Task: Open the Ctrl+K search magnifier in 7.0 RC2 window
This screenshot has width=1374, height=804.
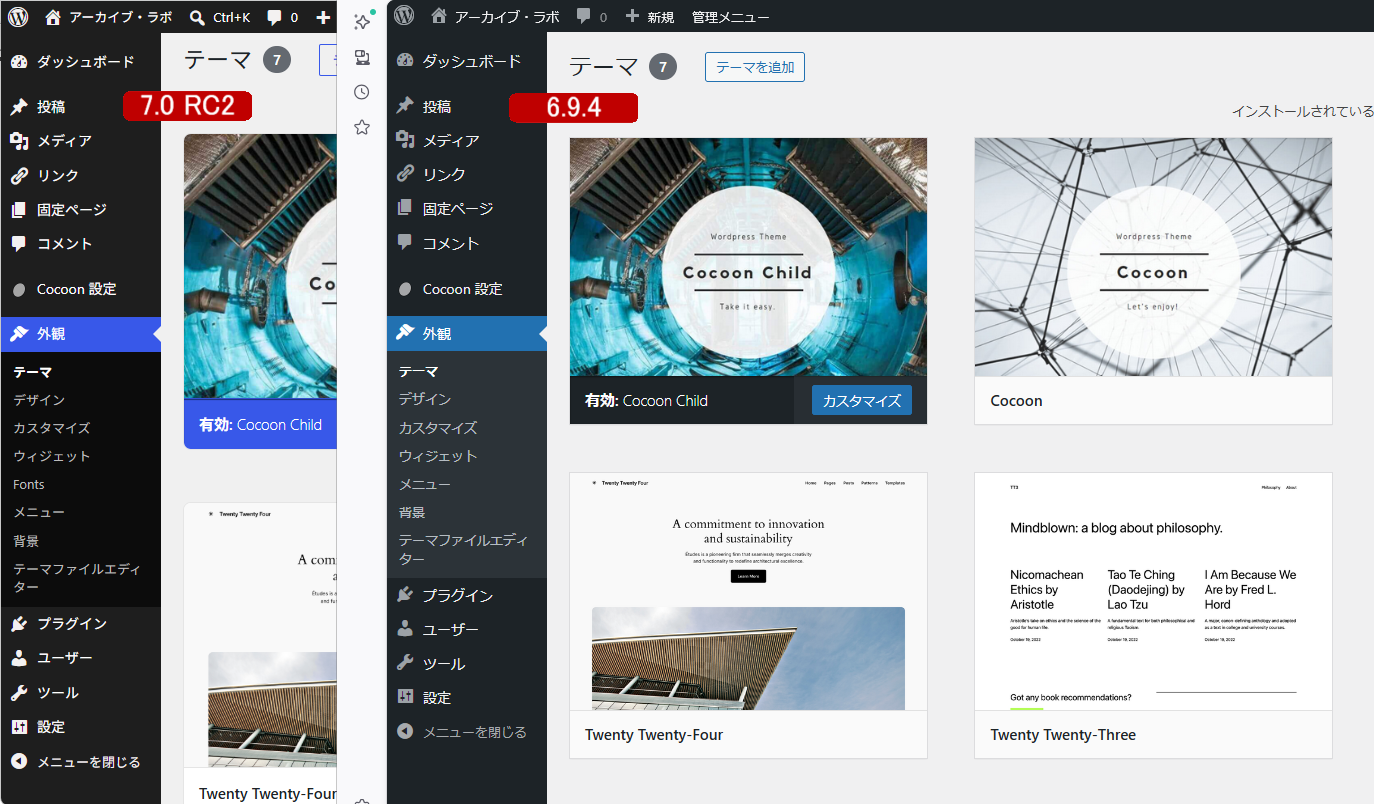Action: click(x=197, y=17)
